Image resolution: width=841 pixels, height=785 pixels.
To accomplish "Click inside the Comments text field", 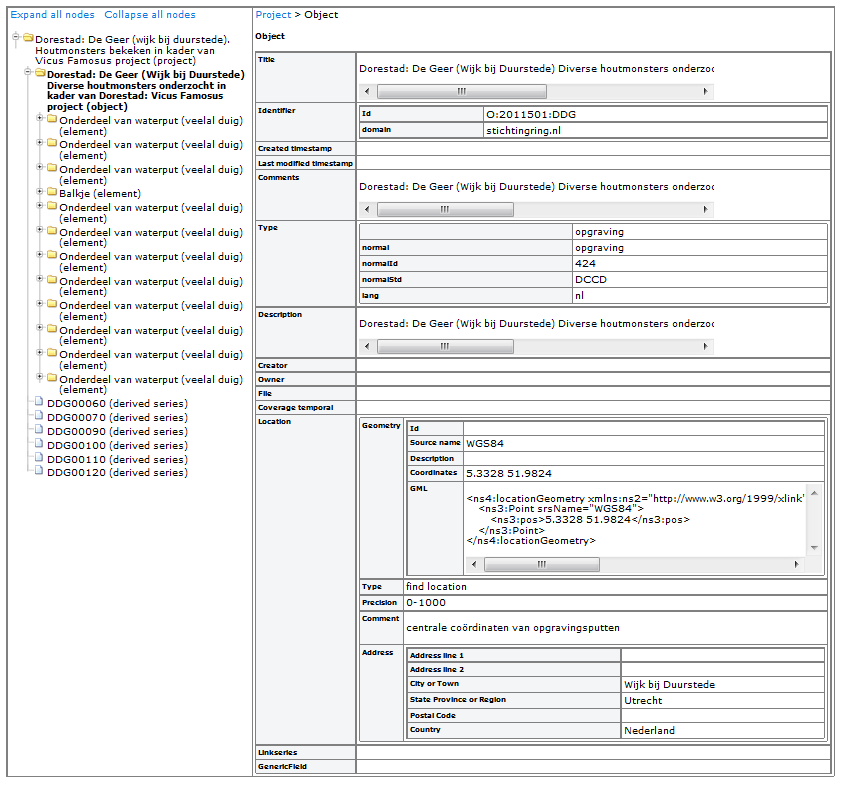I will (536, 187).
